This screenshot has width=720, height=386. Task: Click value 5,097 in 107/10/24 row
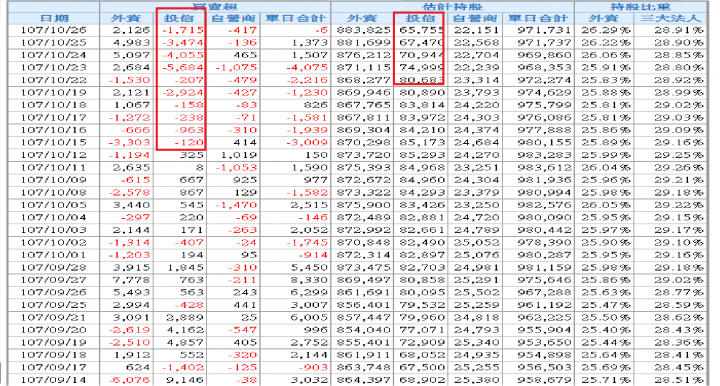point(131,55)
